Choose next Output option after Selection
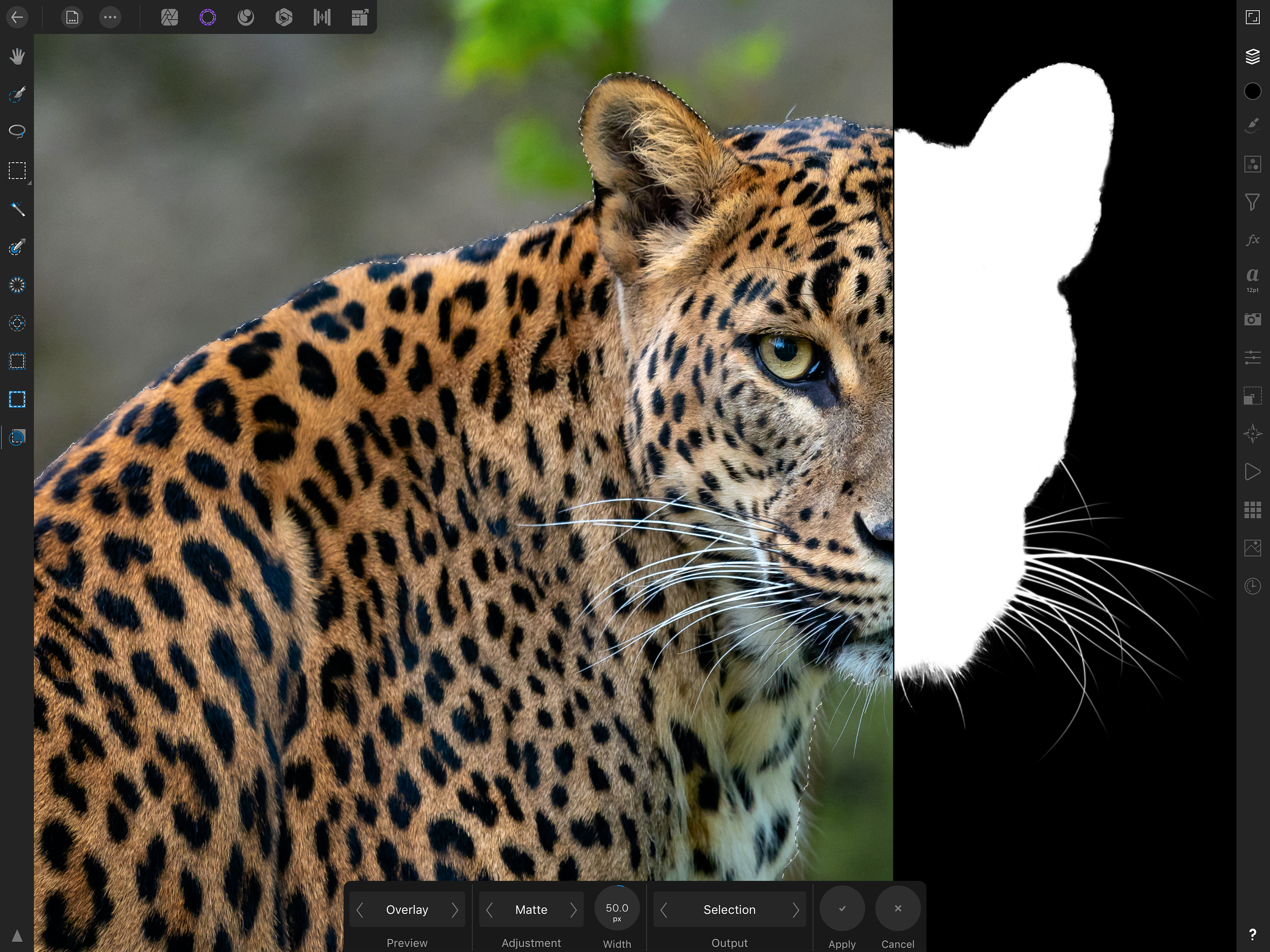 796,910
